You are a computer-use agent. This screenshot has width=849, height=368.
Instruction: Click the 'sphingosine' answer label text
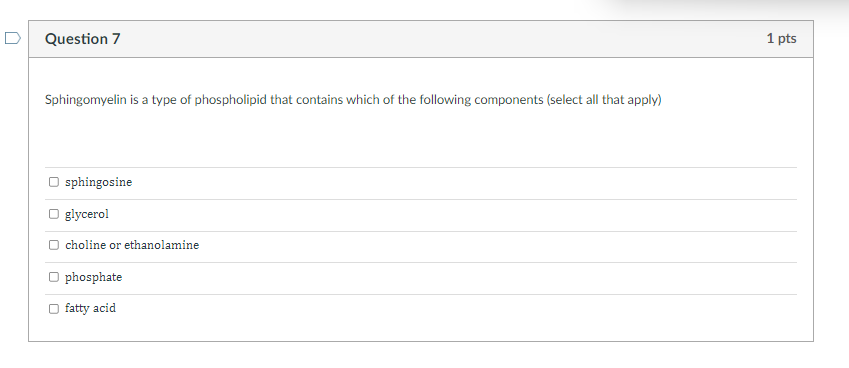(99, 182)
